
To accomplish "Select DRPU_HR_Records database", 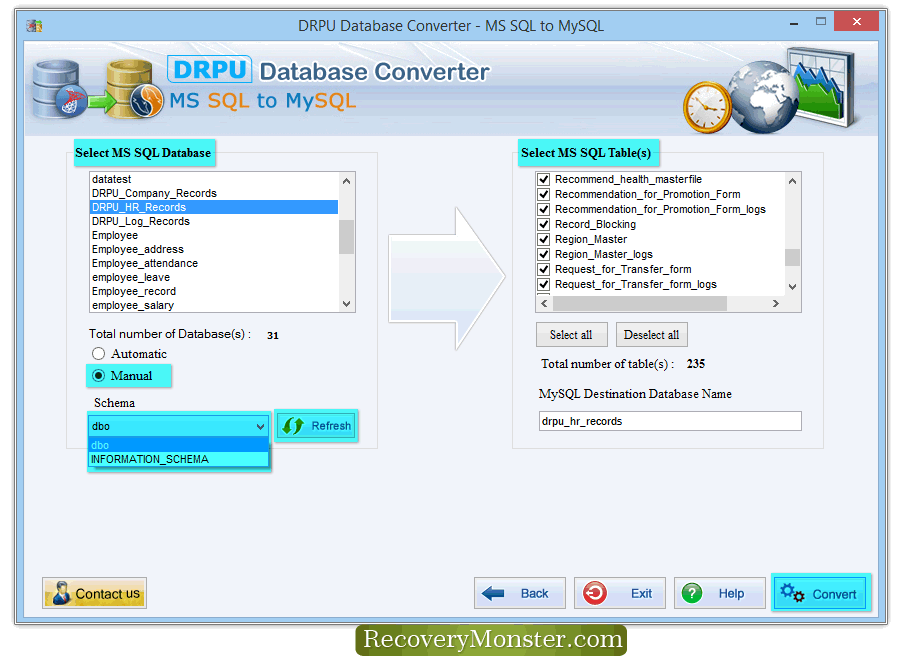I will click(x=214, y=207).
